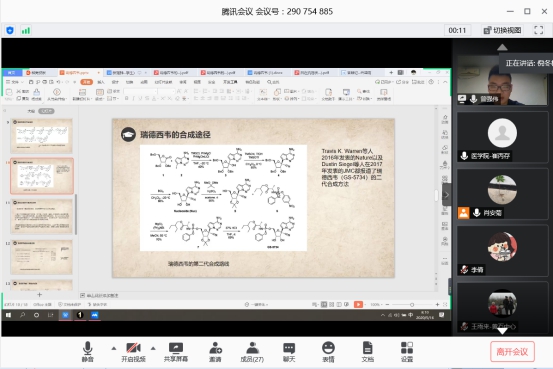Select the first participant video thumbnail
Image resolution: width=553 pixels, height=369 pixels.
point(502,80)
